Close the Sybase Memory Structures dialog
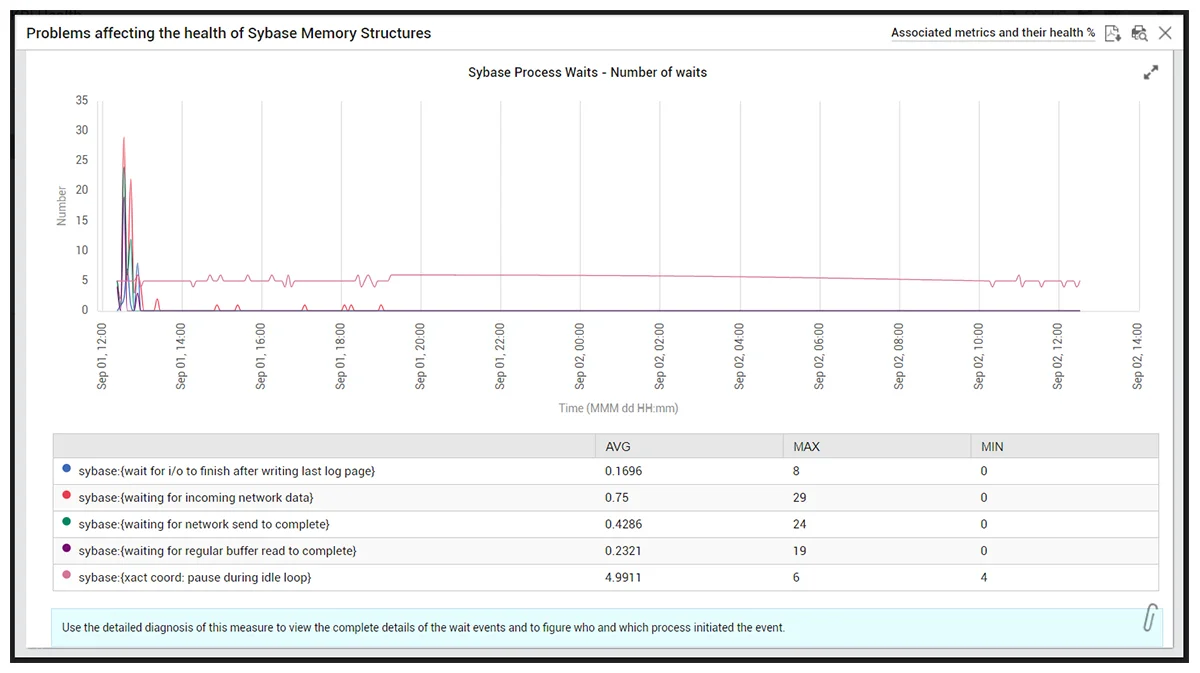 coord(1165,33)
